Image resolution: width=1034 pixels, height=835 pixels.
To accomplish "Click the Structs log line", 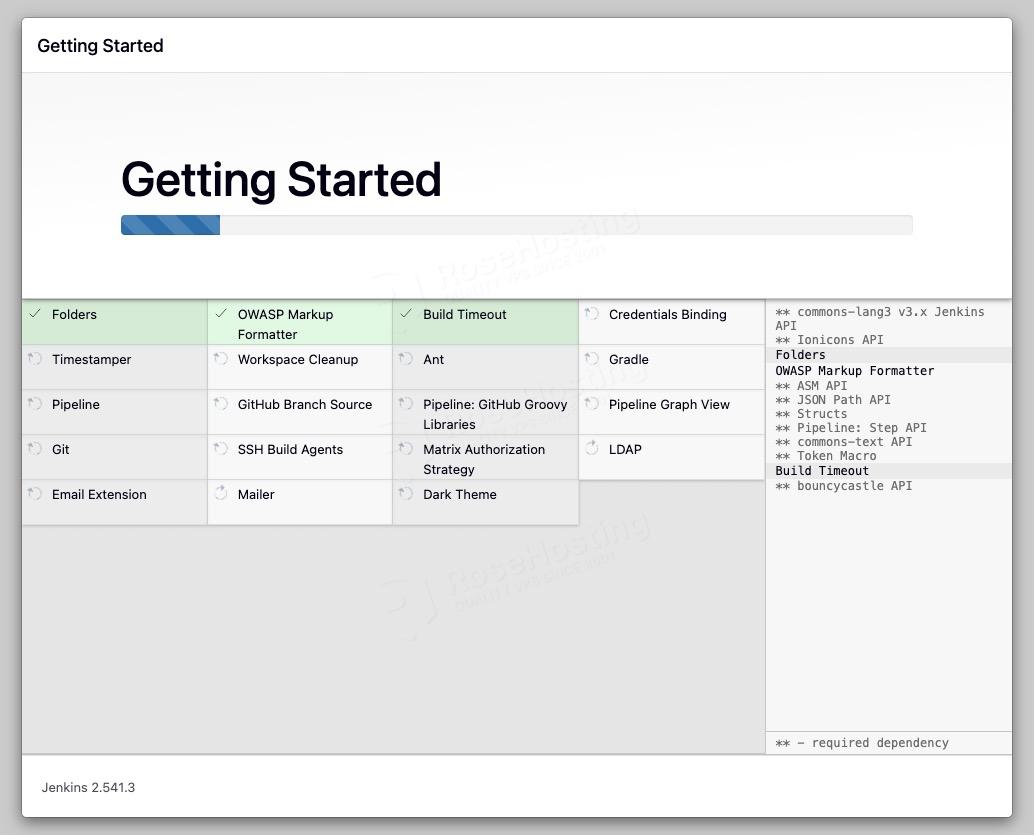I will (x=811, y=414).
